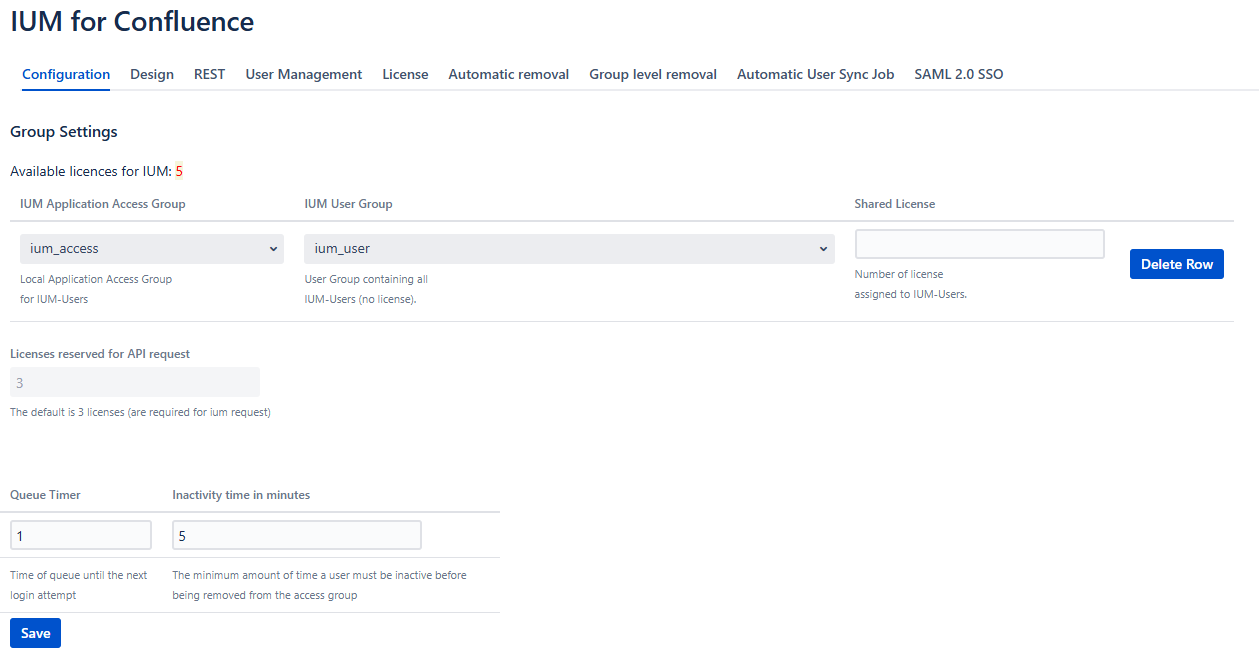Go to SAML 2.0 SSO tab
This screenshot has height=661, width=1259.
(x=958, y=74)
